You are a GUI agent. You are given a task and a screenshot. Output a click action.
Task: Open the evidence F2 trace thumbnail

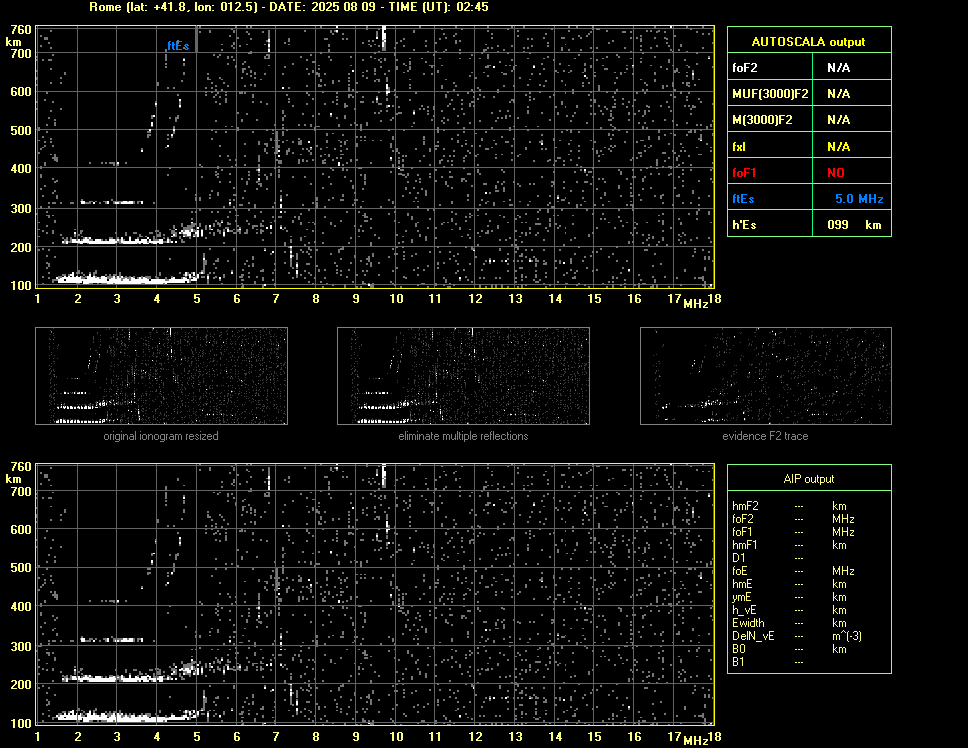(x=766, y=376)
